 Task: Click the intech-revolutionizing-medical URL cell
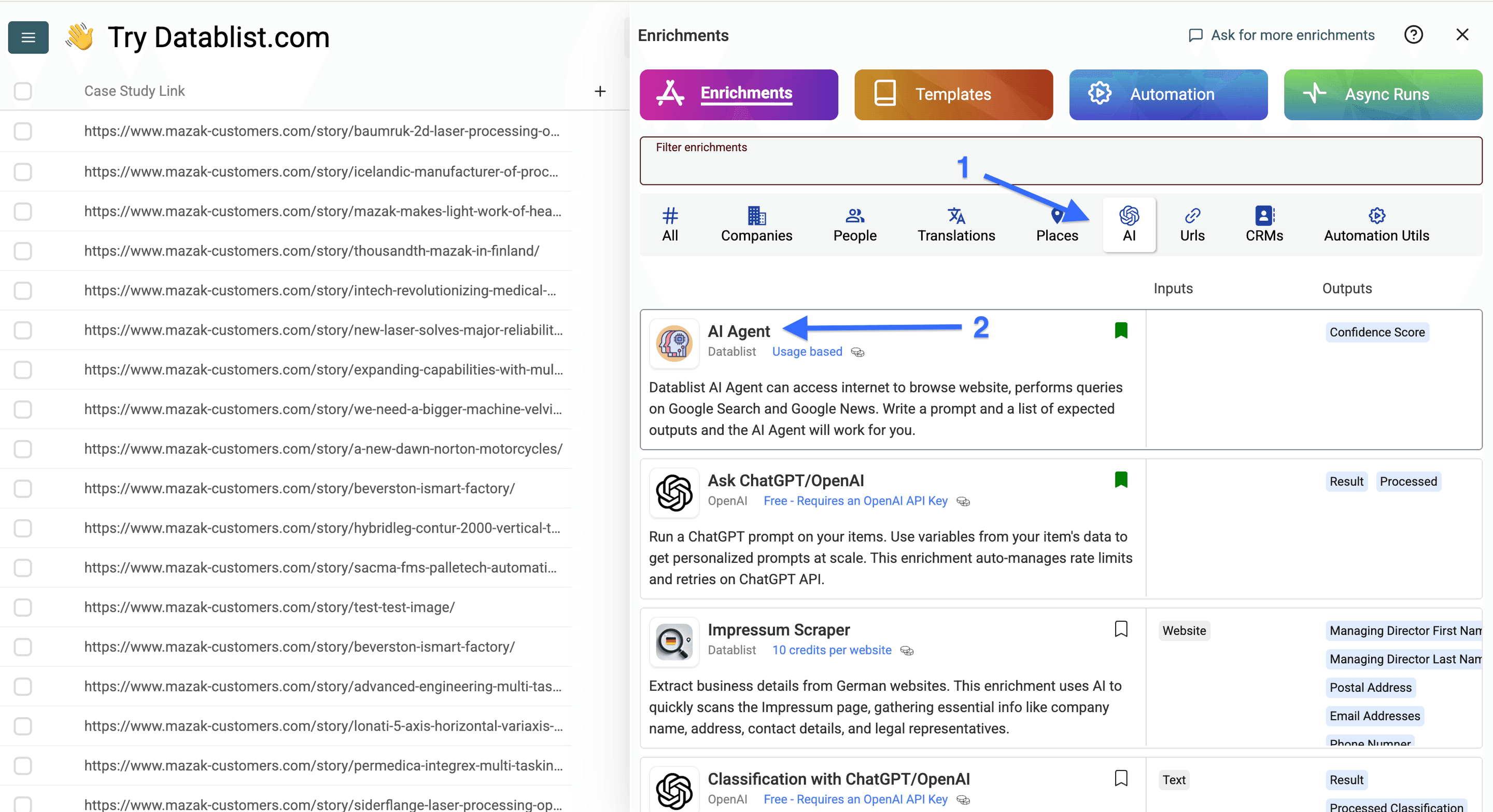pyautogui.click(x=320, y=291)
